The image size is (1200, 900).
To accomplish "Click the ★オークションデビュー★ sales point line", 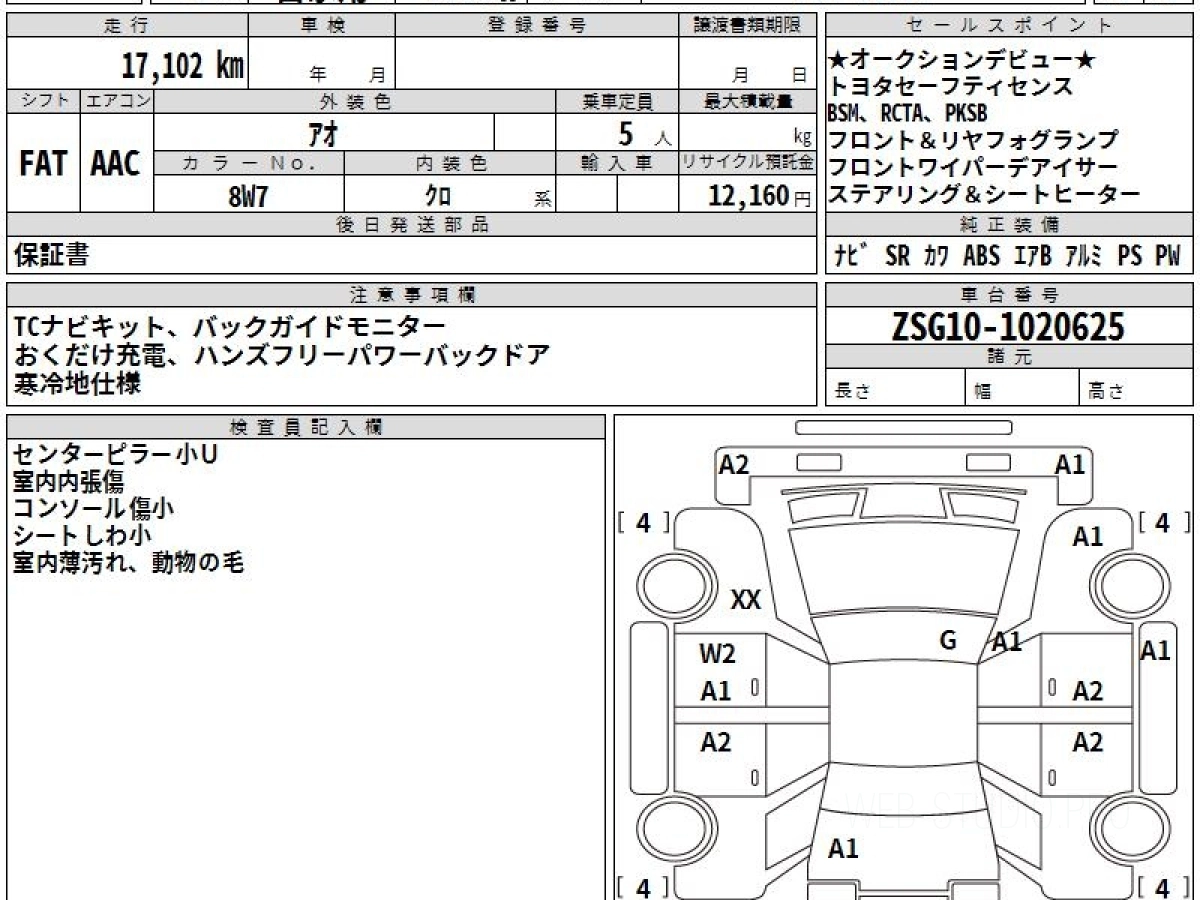I will coord(962,61).
